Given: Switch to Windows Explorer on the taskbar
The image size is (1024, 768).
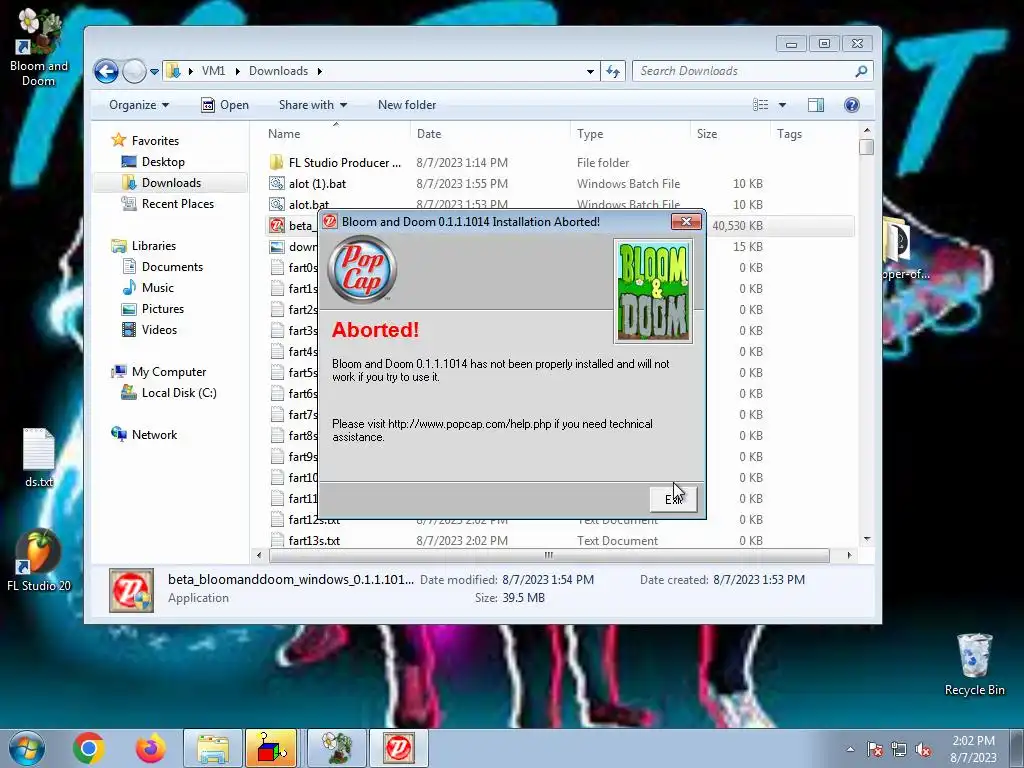Looking at the screenshot, I should [x=213, y=748].
